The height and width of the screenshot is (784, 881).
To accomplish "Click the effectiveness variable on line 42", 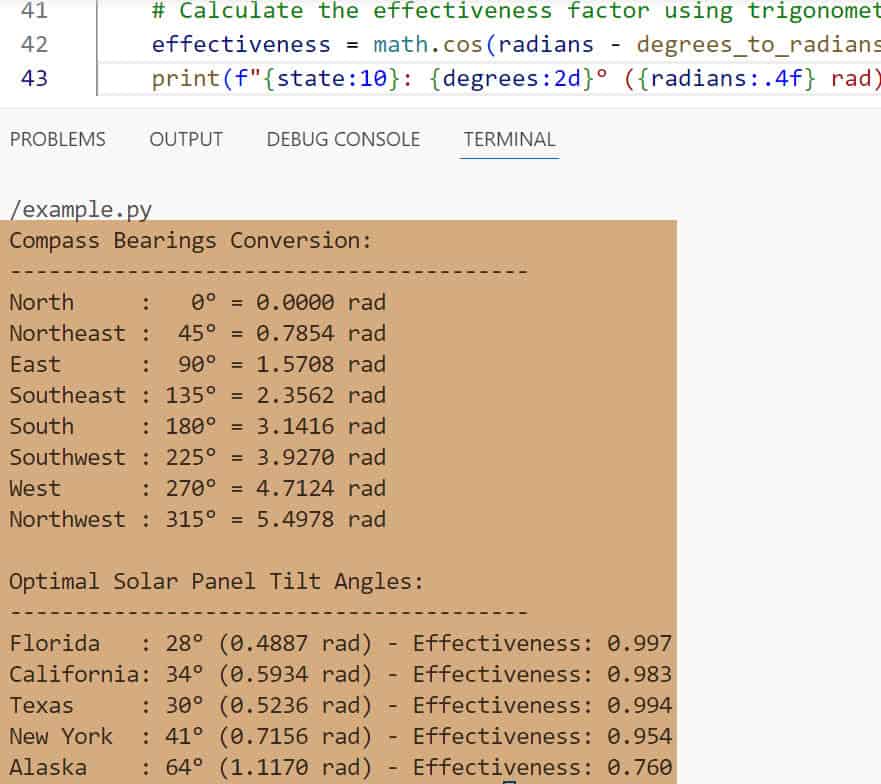I will 240,45.
